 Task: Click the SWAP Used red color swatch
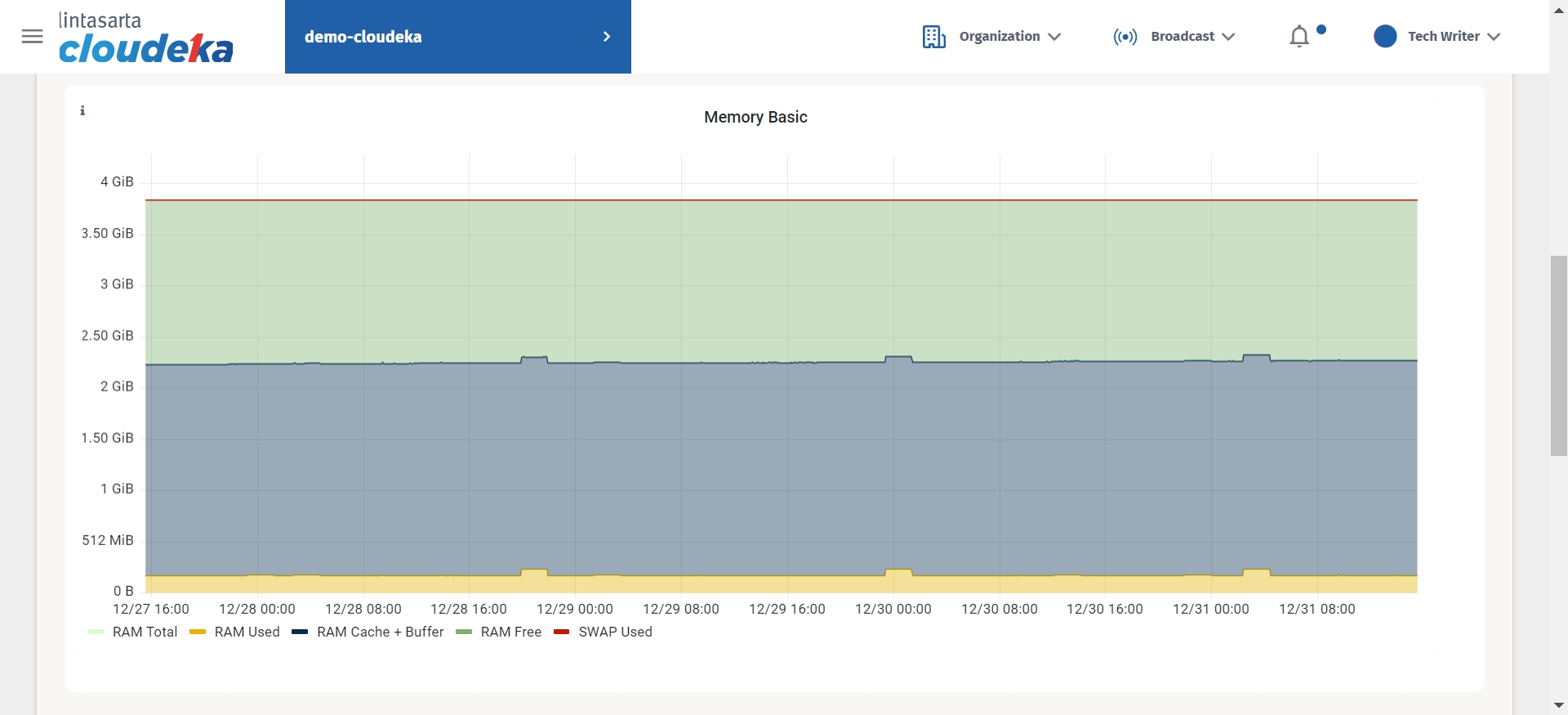coord(561,632)
